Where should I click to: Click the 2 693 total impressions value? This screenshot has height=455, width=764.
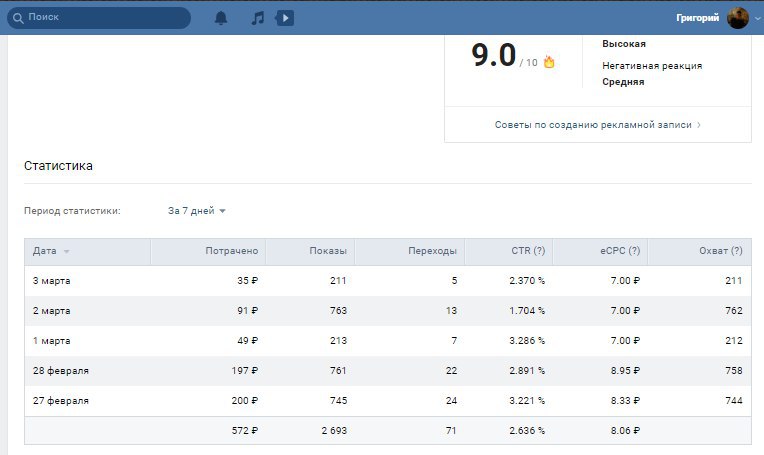click(334, 431)
